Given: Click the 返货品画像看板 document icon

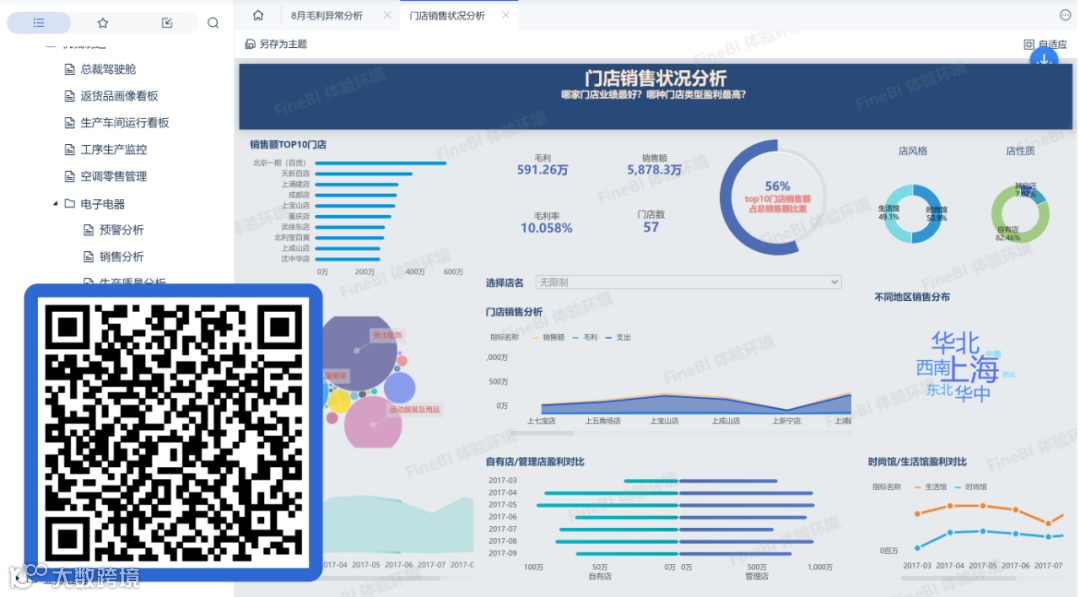Looking at the screenshot, I should (x=70, y=96).
